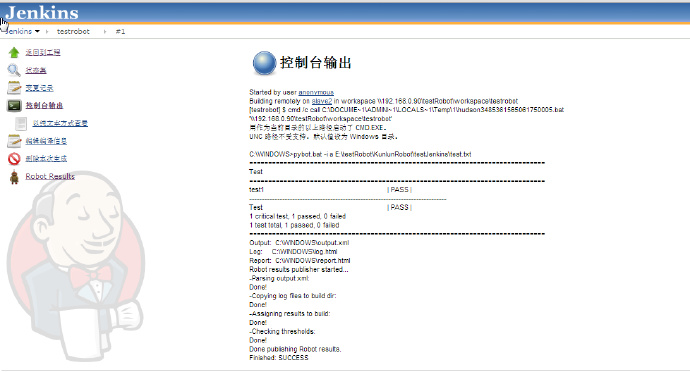Click '-Assigning results to build:' line
This screenshot has width=690, height=372.
[290, 313]
